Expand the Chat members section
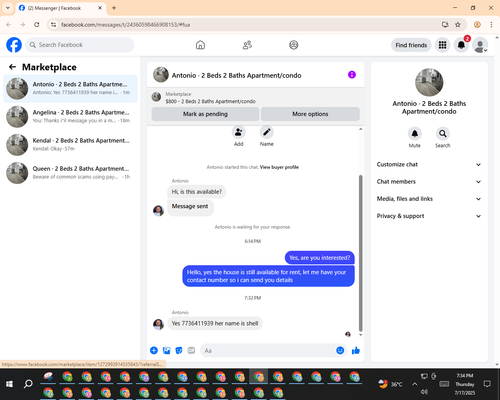500x400 pixels. coord(429,182)
